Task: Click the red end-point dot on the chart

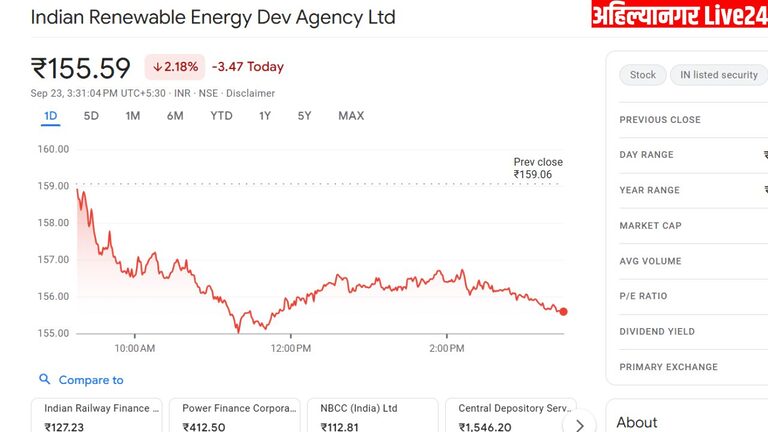Action: [x=564, y=312]
